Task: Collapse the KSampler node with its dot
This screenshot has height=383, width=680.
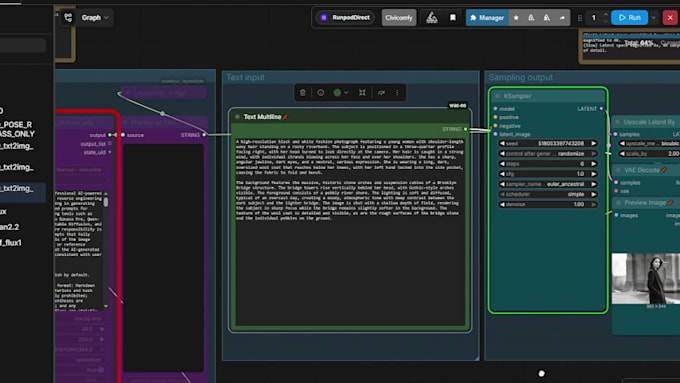Action: (x=497, y=96)
